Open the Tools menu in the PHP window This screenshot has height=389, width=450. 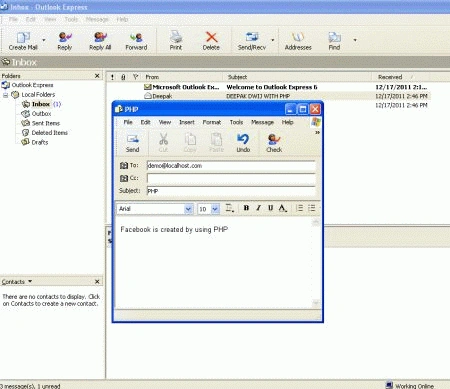click(x=236, y=122)
